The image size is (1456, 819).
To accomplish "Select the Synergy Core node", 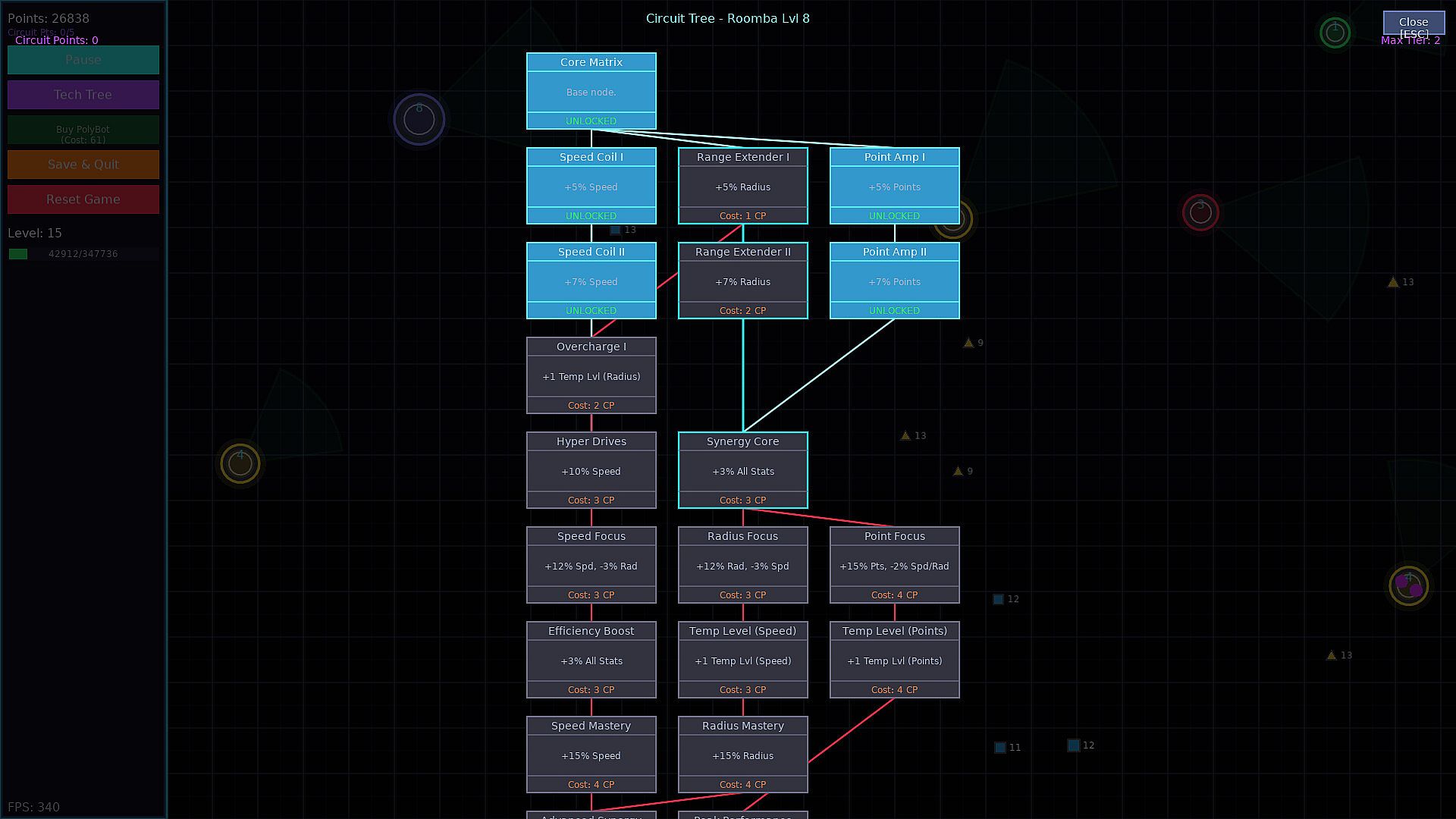I will (743, 470).
